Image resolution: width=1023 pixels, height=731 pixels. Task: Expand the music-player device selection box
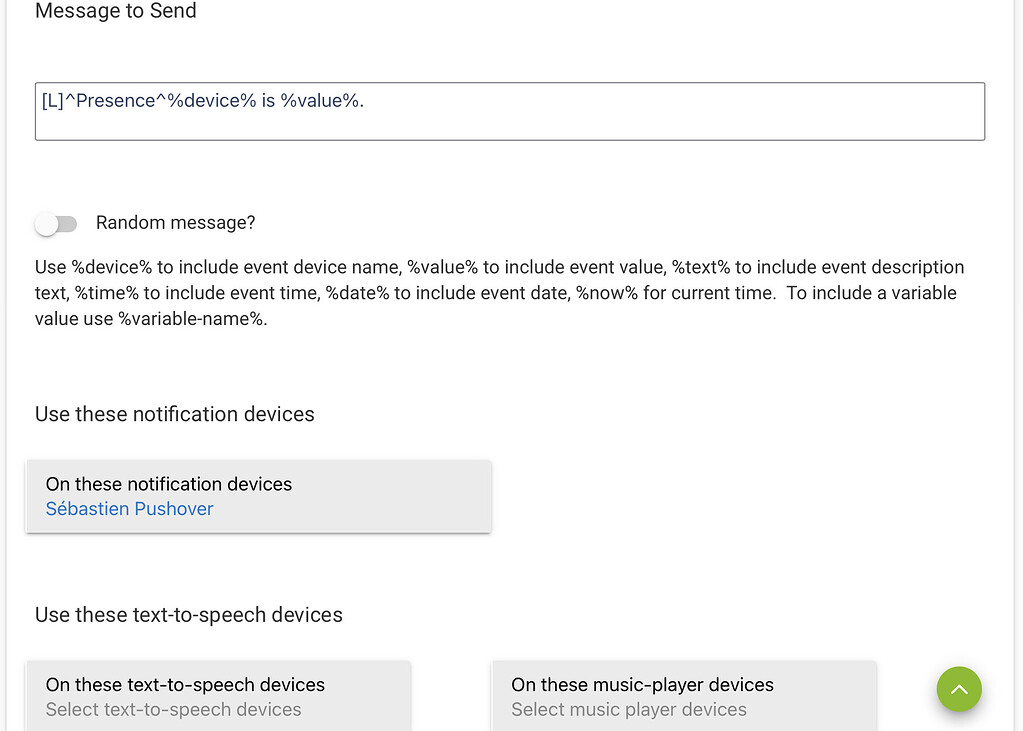click(684, 696)
